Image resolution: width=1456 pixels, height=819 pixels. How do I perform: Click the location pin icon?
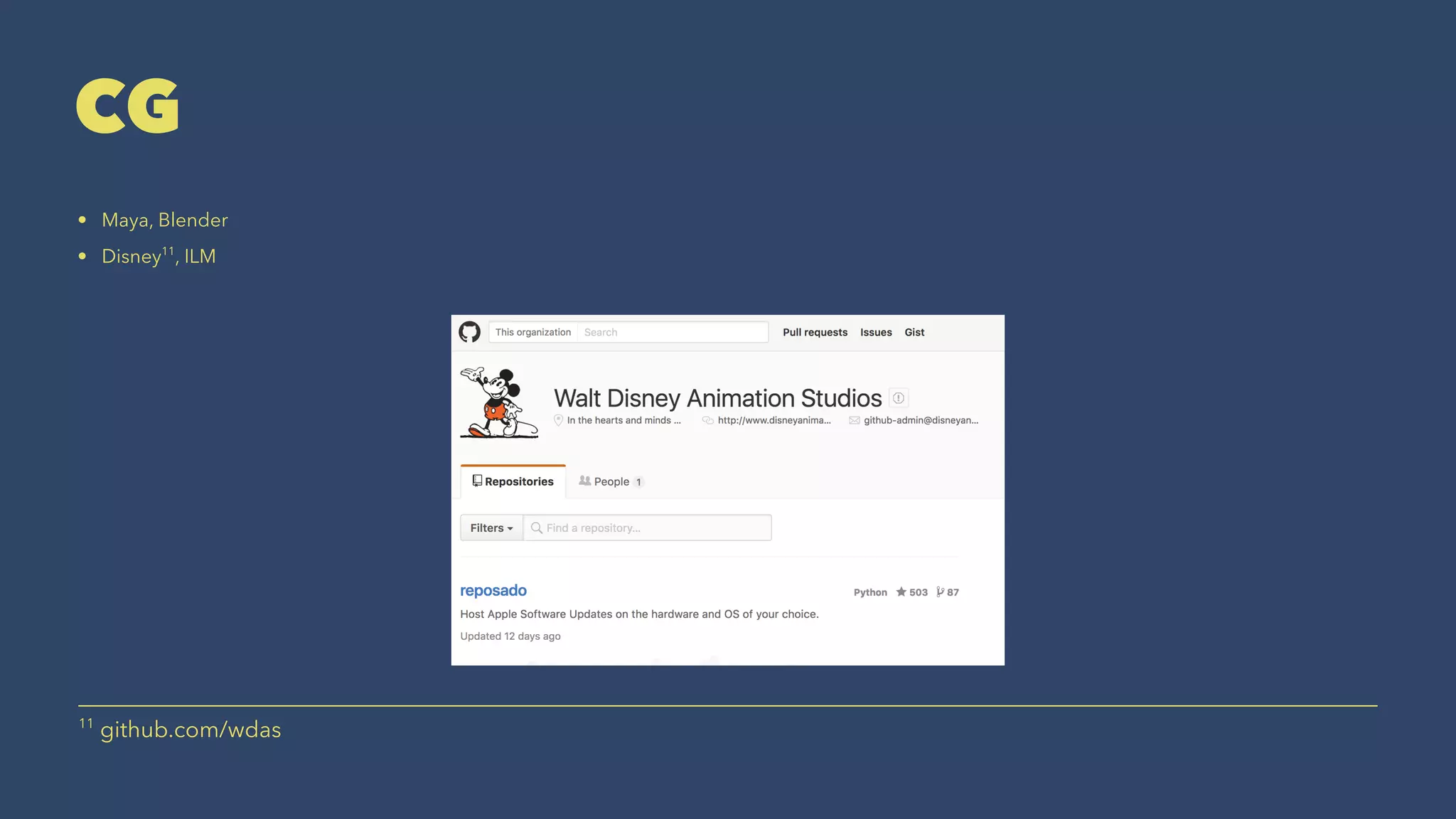click(x=558, y=420)
